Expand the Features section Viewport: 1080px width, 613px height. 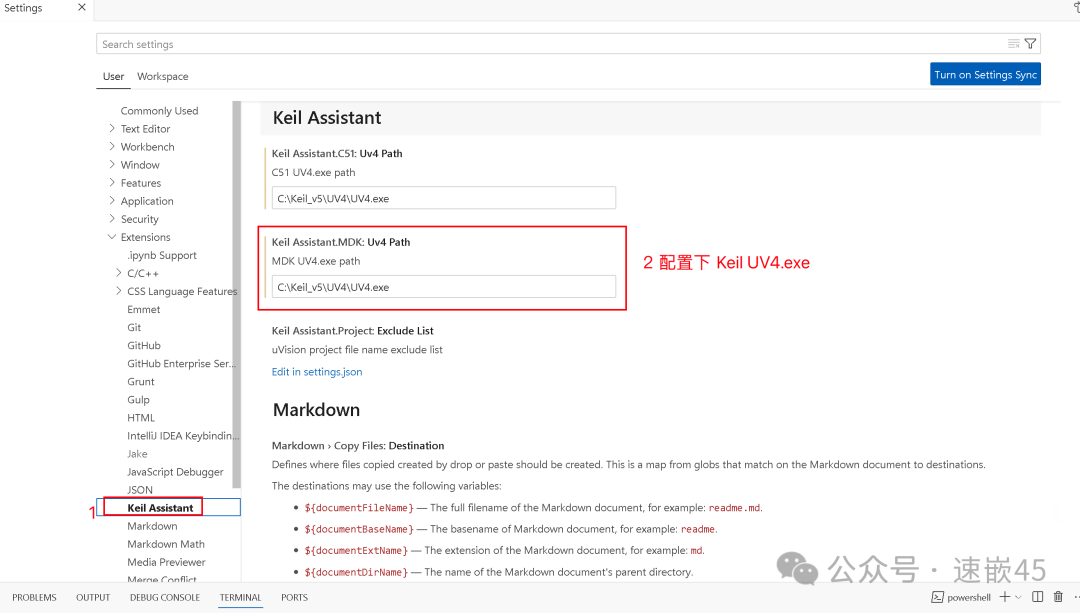click(112, 182)
